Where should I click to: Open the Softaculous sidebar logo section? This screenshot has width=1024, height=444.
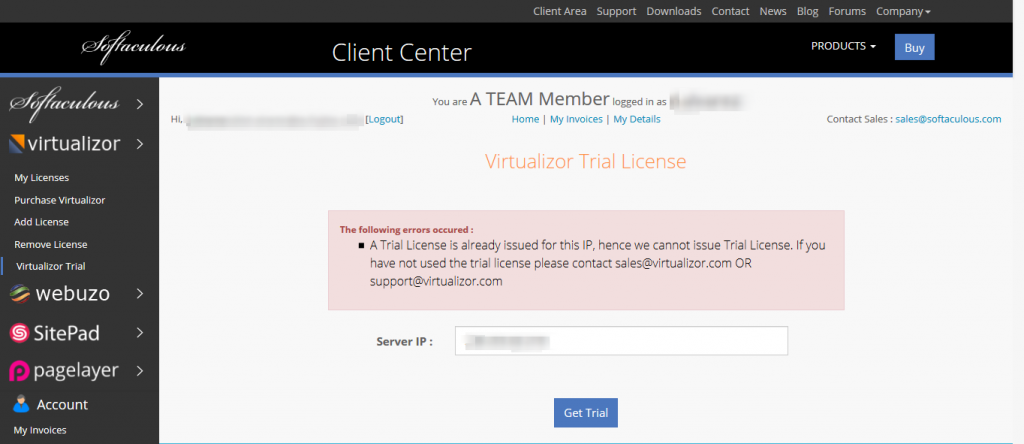pyautogui.click(x=64, y=103)
